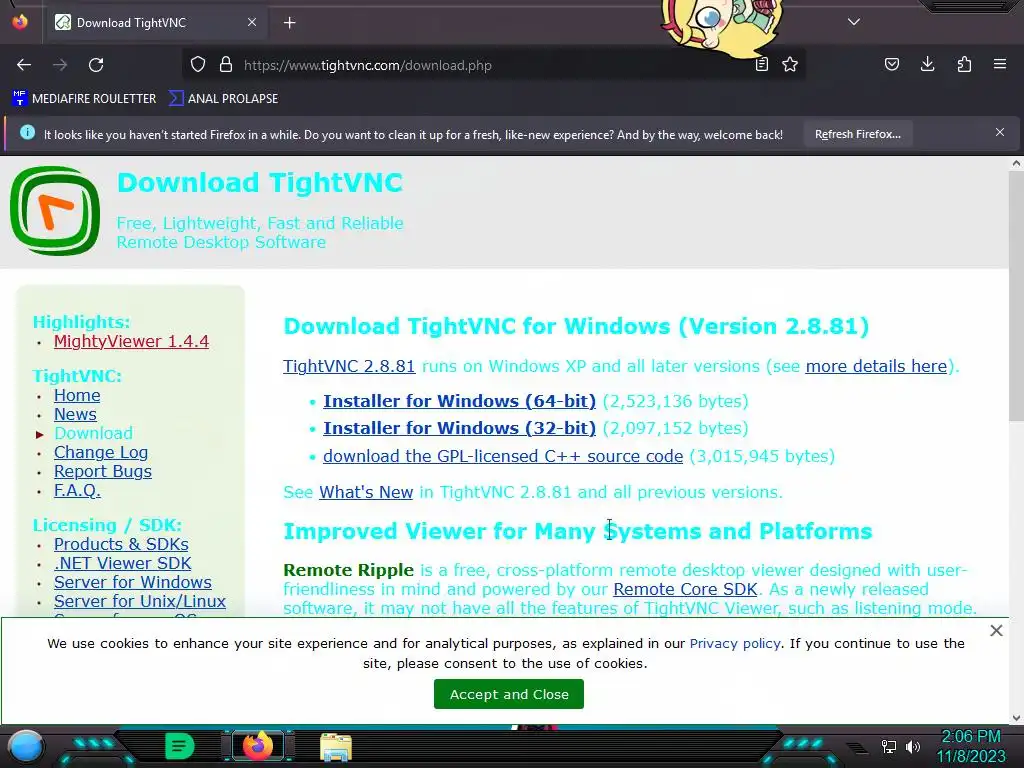Screen dimensions: 1024x768
Task: Open the Firefox application menu
Action: coord(1000,65)
